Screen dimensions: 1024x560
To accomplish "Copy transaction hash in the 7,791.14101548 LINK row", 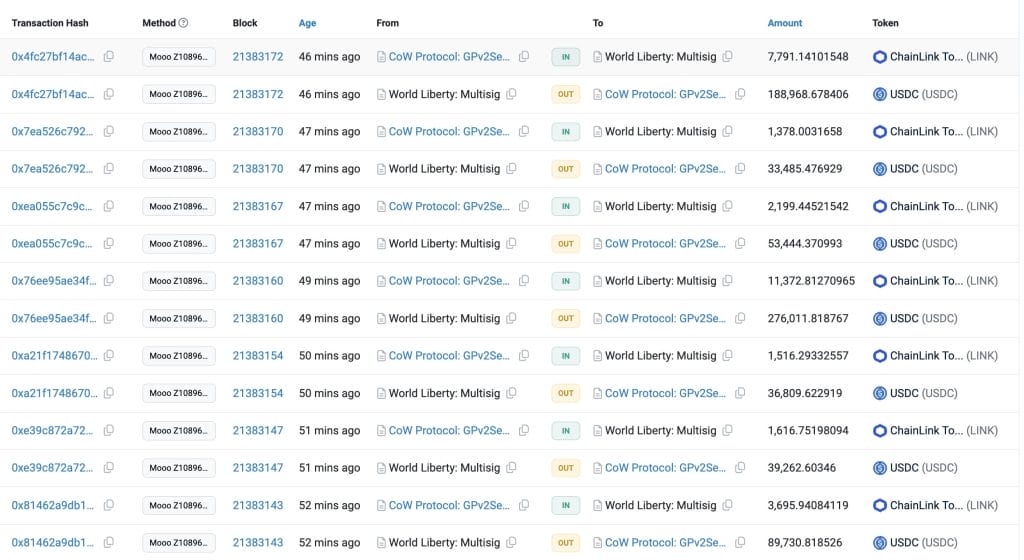I will (109, 57).
